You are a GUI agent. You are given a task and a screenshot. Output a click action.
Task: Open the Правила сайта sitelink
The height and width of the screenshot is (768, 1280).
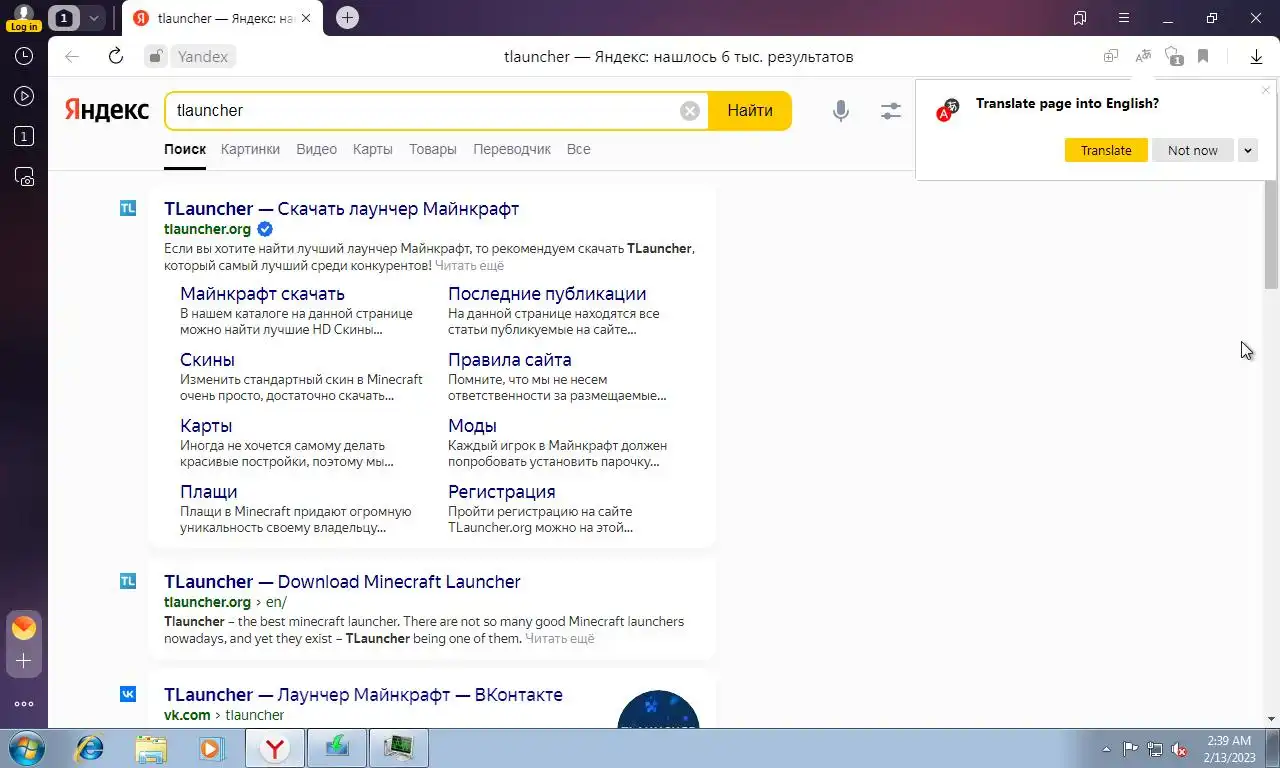510,360
